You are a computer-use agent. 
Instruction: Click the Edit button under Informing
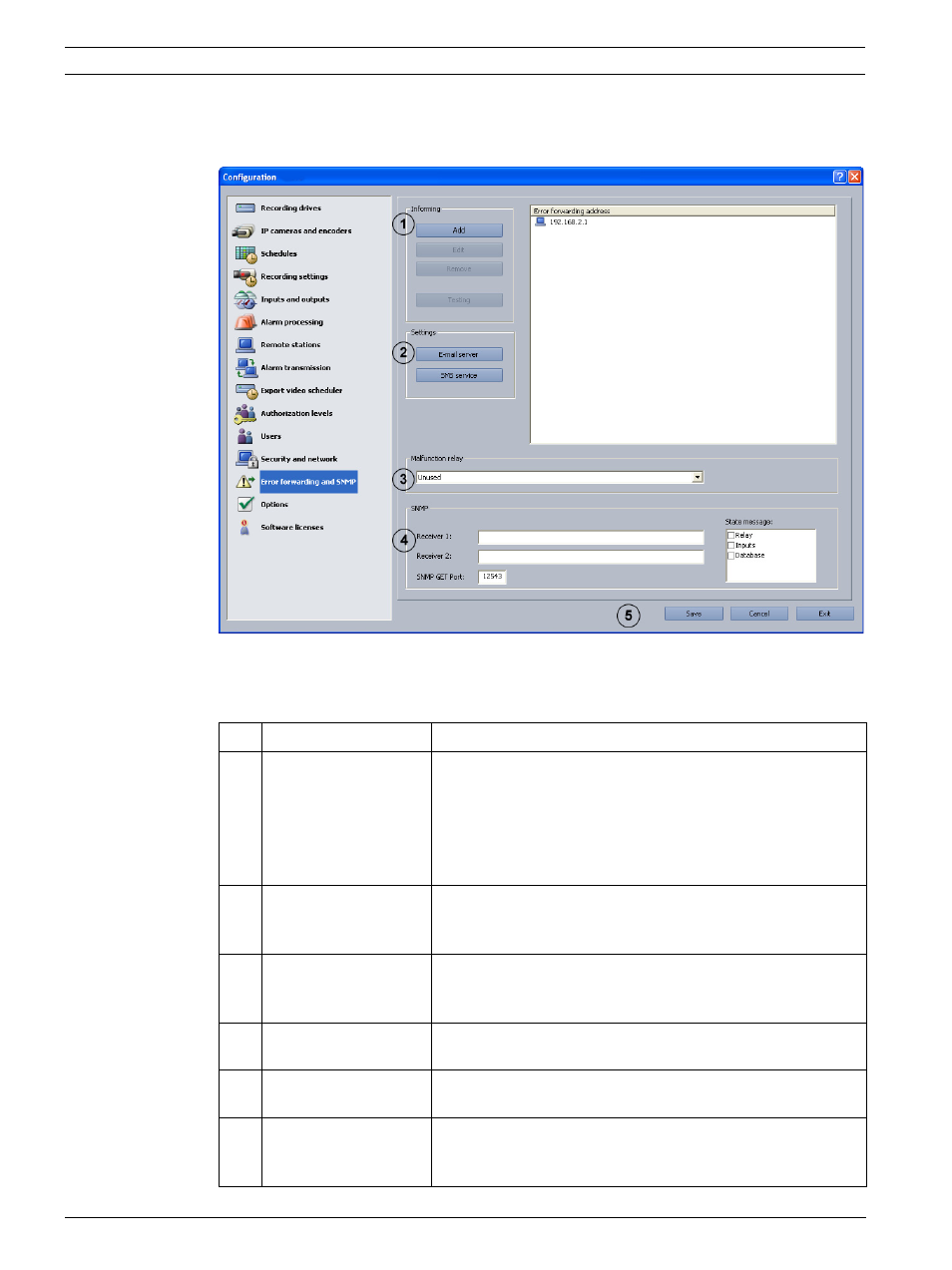click(459, 249)
